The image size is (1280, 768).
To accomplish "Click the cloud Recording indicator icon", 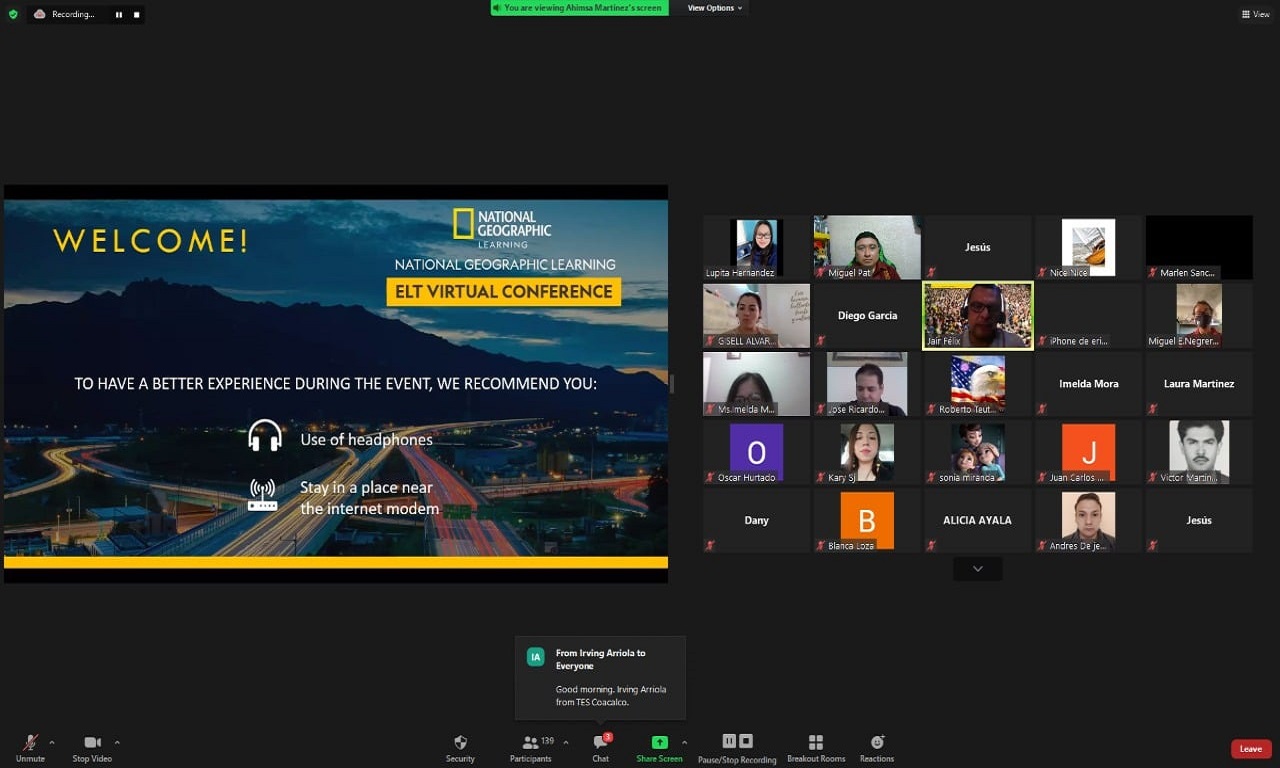I will coord(40,14).
